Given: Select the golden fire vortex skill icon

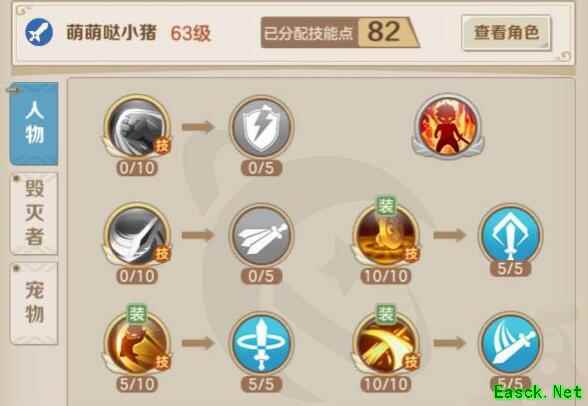Looking at the screenshot, I should click(x=386, y=234).
